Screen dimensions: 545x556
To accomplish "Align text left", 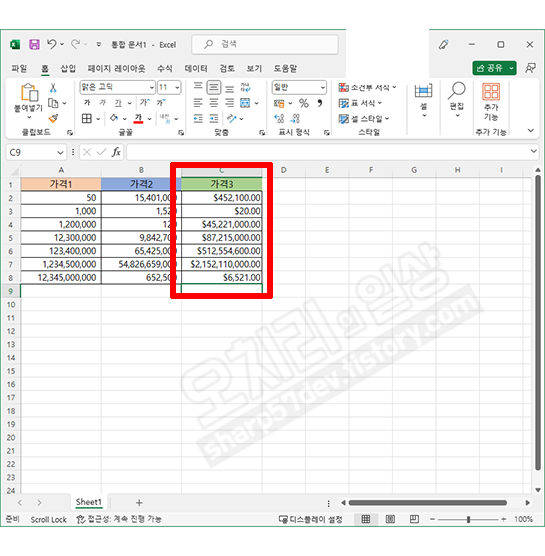I will 198,103.
